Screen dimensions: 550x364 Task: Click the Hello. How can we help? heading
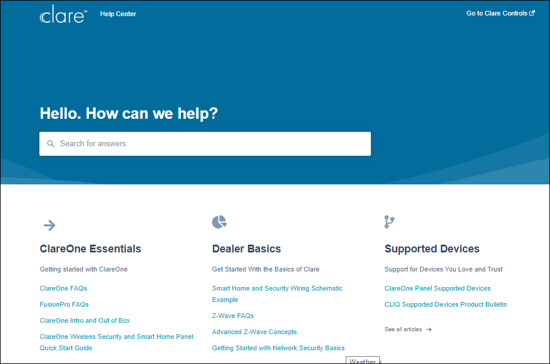[x=129, y=114]
